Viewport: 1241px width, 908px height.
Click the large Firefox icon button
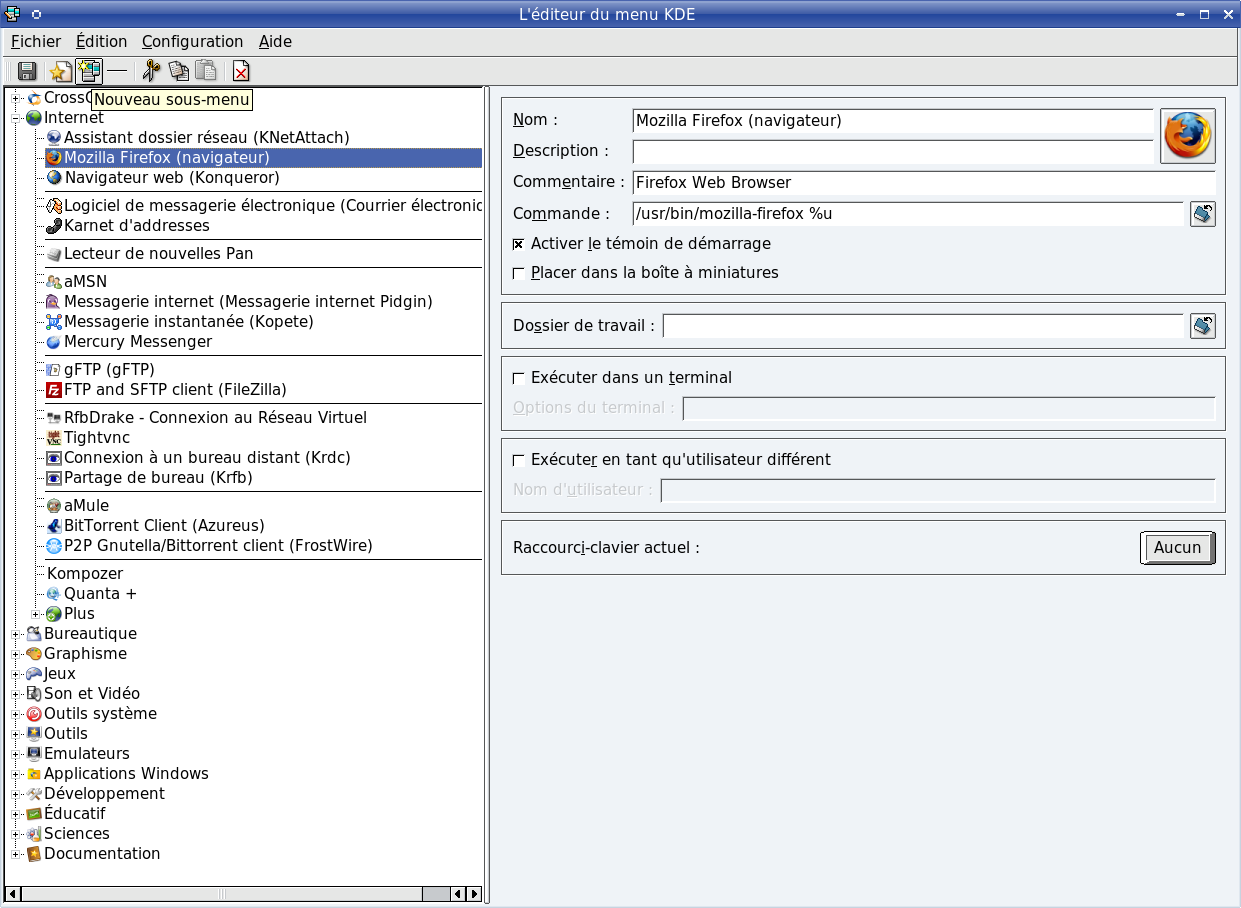click(x=1188, y=136)
